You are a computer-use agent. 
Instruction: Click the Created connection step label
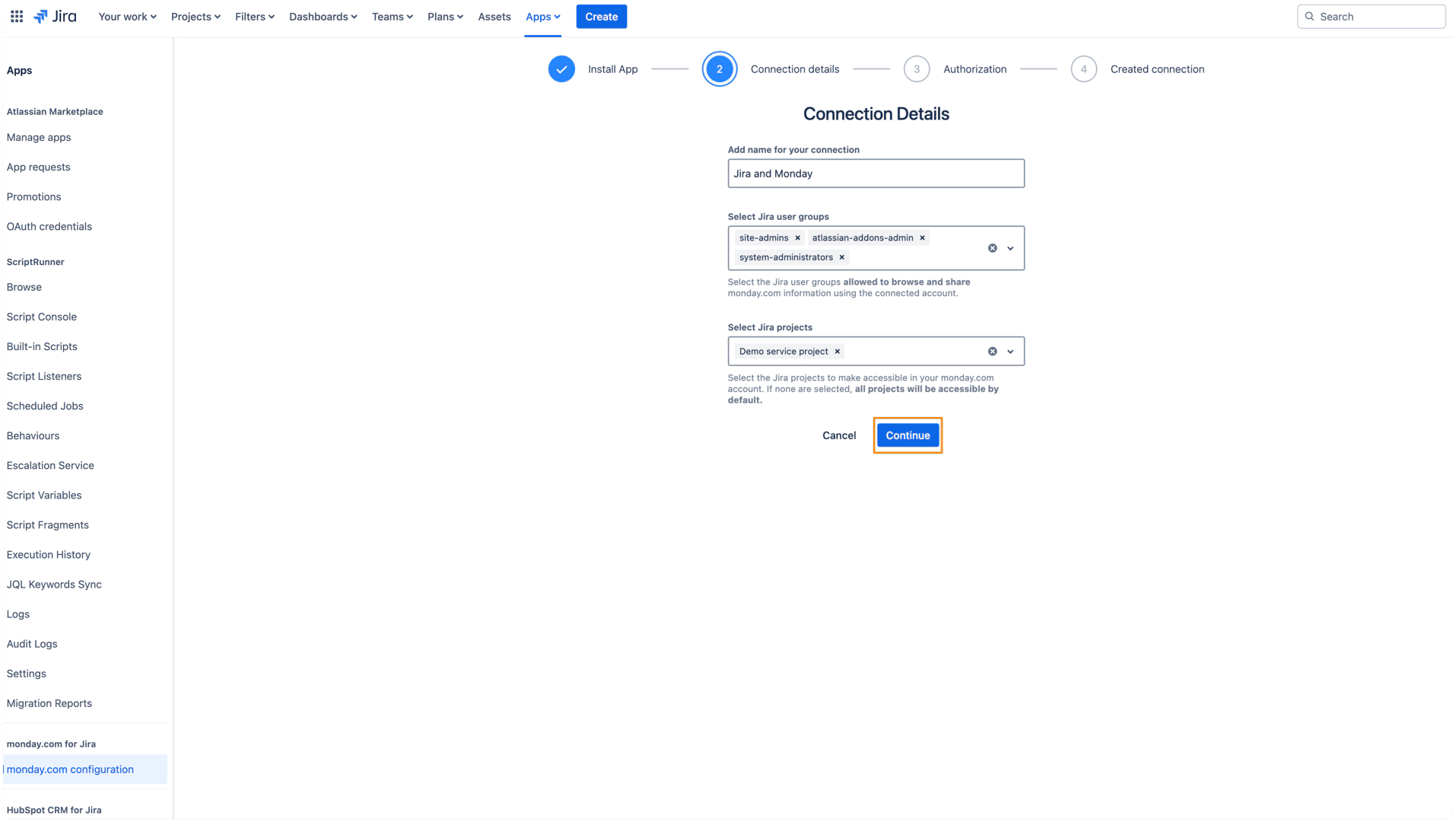[1157, 69]
